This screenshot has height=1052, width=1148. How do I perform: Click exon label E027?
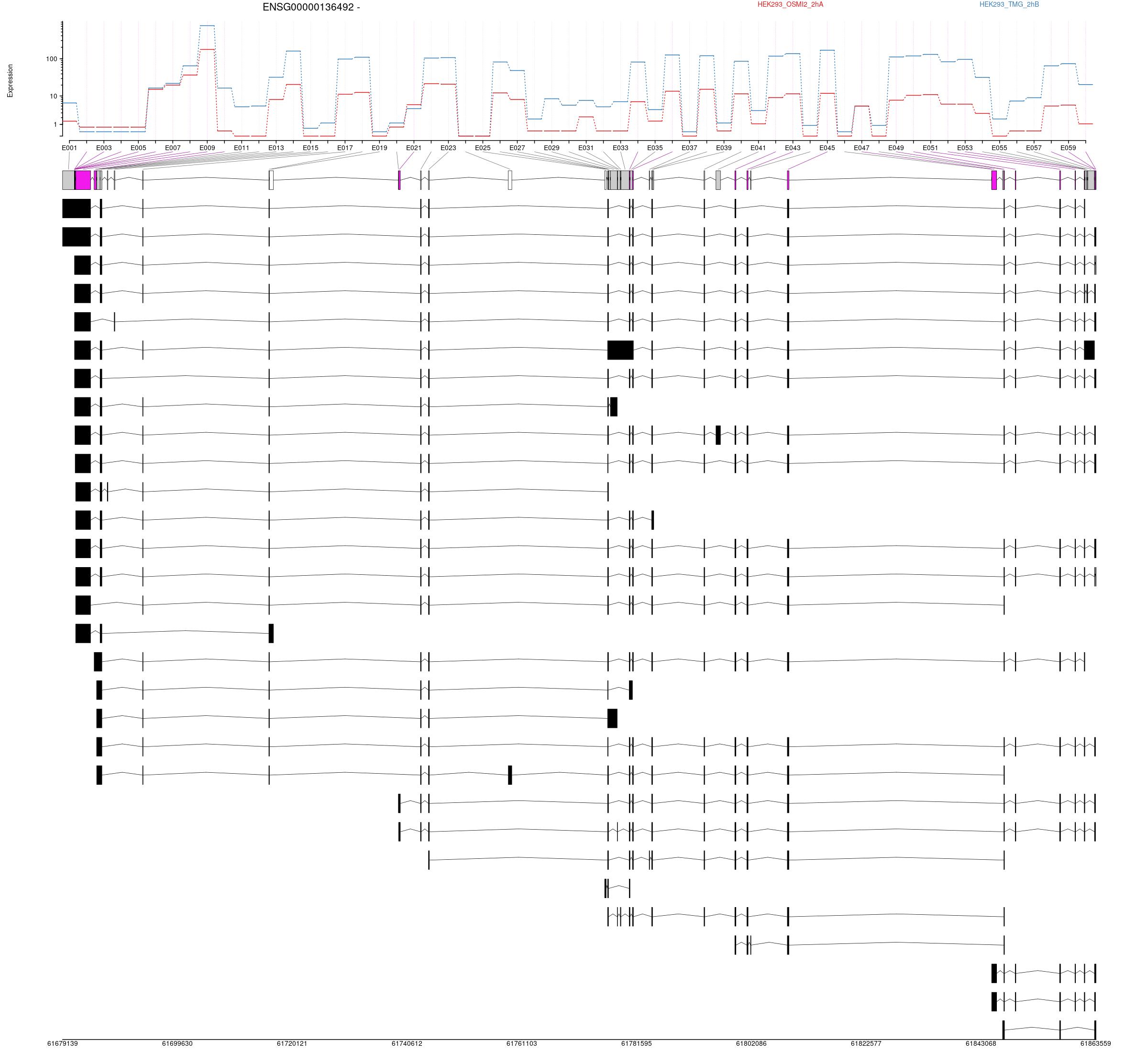pyautogui.click(x=517, y=148)
